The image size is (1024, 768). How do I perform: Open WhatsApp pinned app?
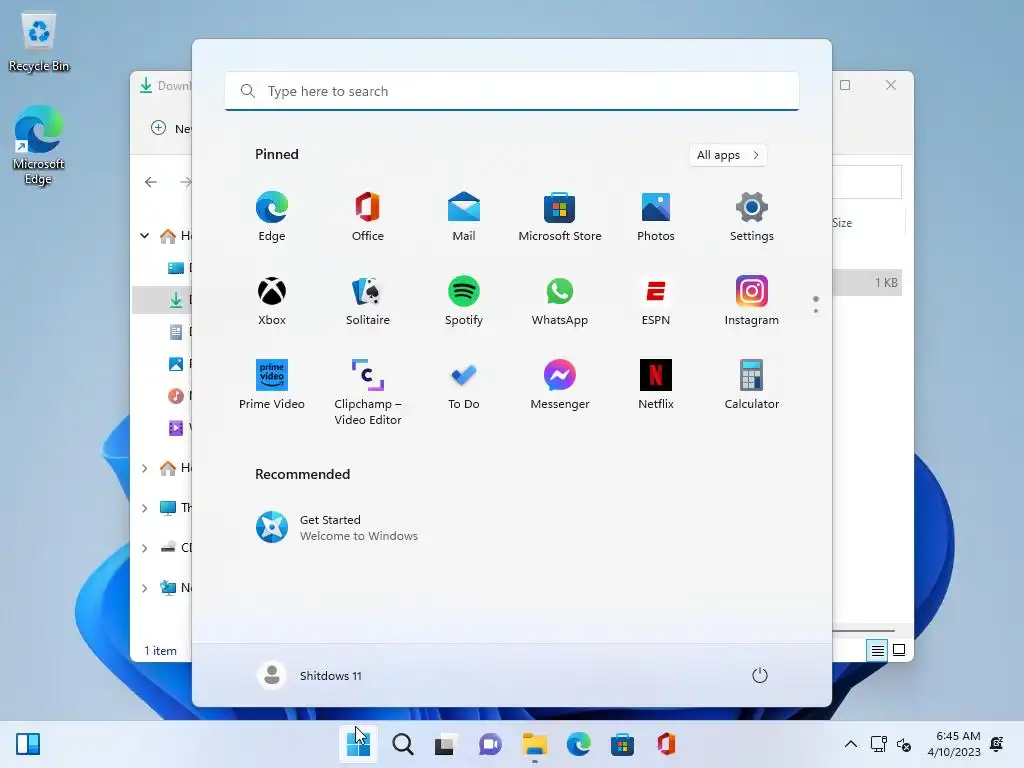pyautogui.click(x=560, y=301)
